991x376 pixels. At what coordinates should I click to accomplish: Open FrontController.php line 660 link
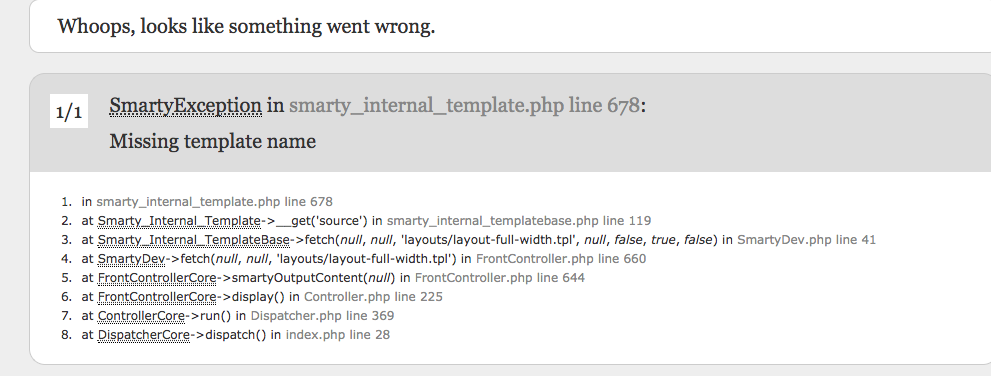(x=561, y=258)
